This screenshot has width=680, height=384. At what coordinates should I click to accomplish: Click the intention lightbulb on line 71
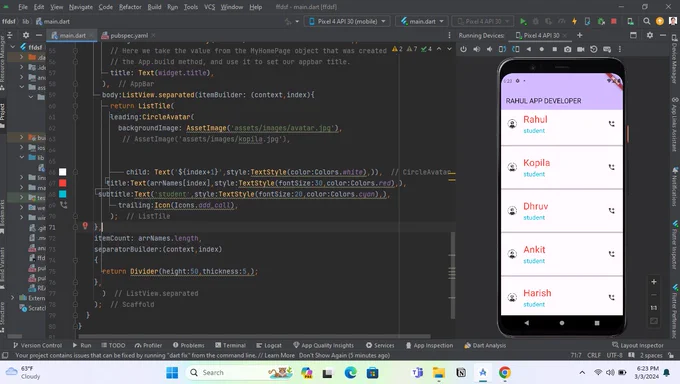(85, 226)
